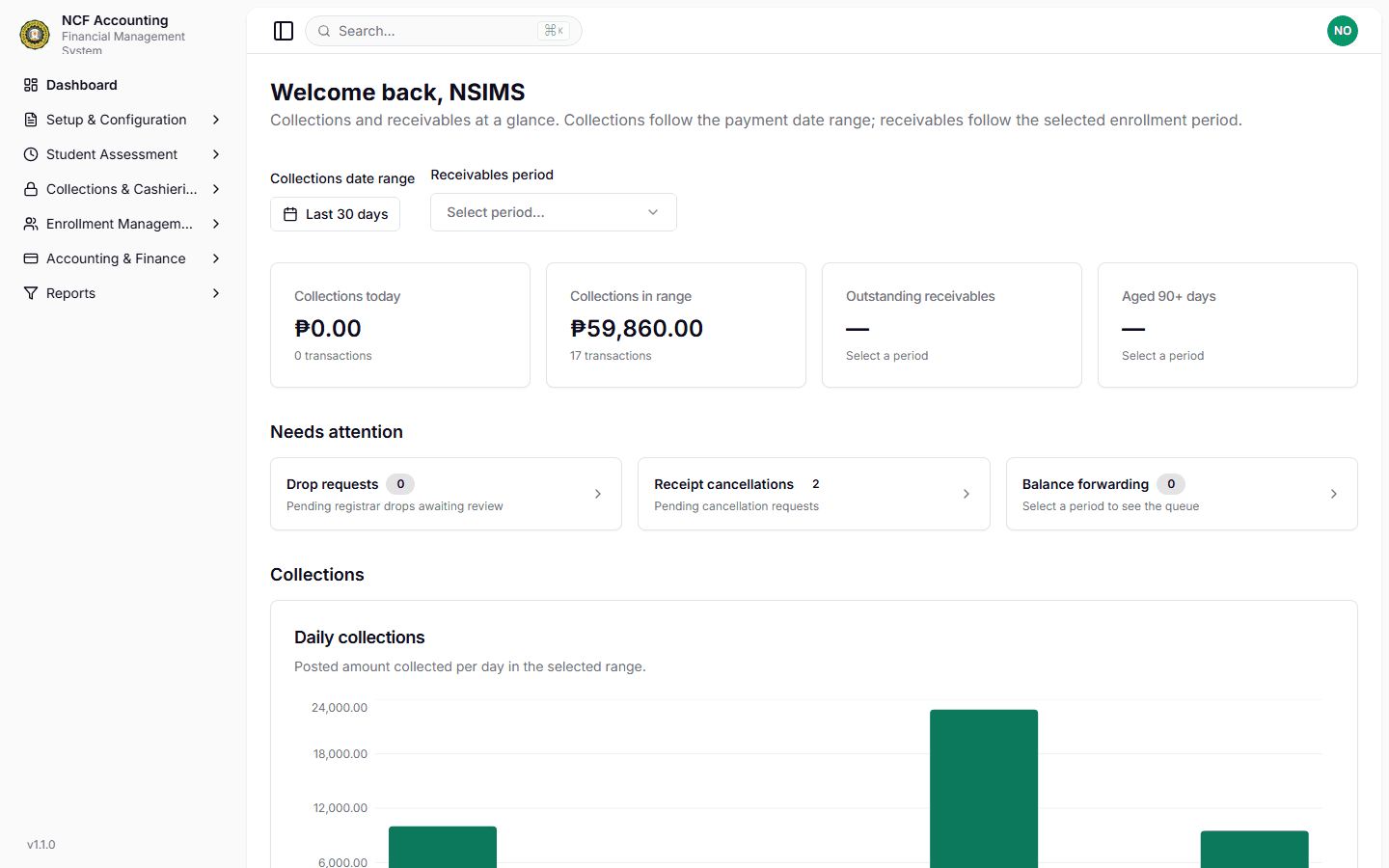Image resolution: width=1389 pixels, height=868 pixels.
Task: Click the Select period dropdown arrow
Action: pos(653,212)
